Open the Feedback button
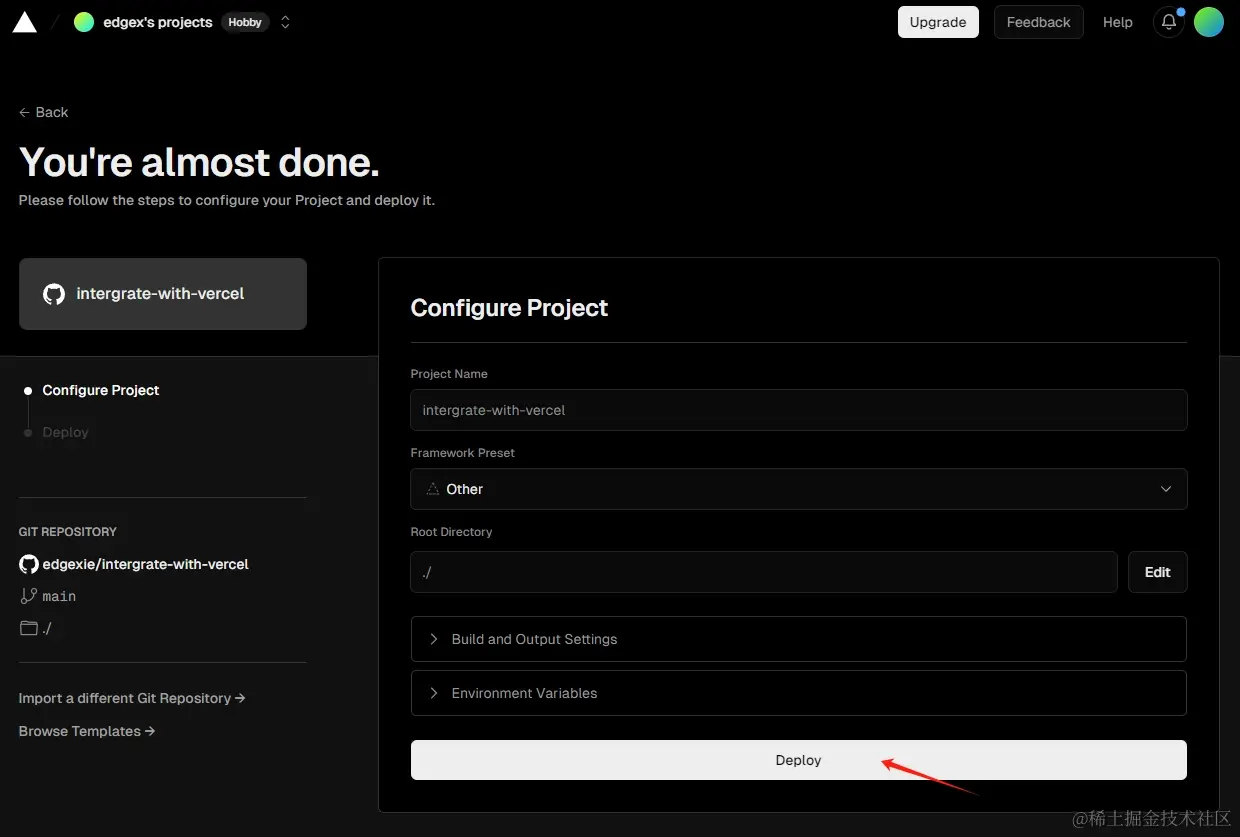 (x=1038, y=22)
